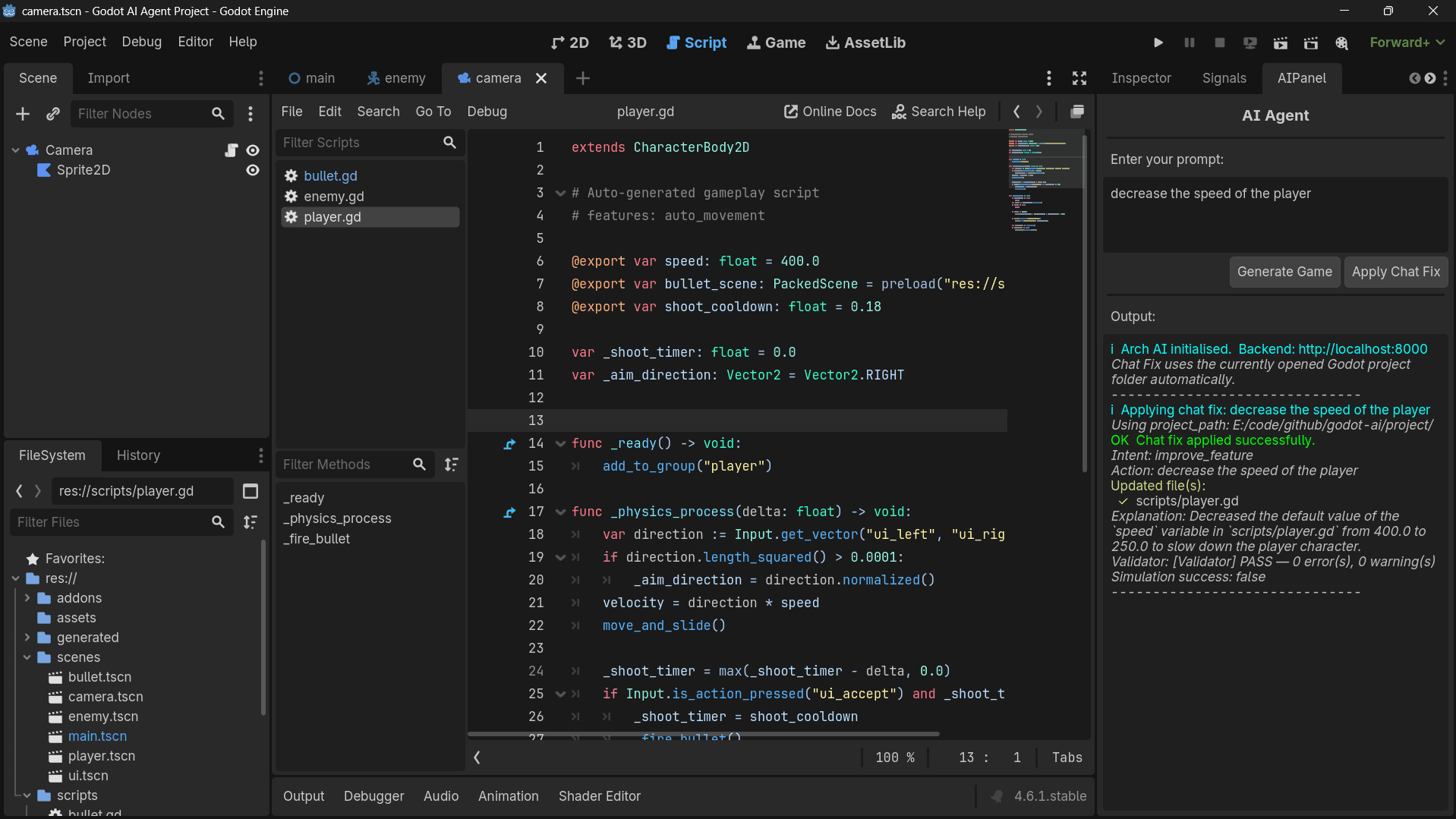Open script attached to Camera node
1456x819 pixels.
[232, 150]
